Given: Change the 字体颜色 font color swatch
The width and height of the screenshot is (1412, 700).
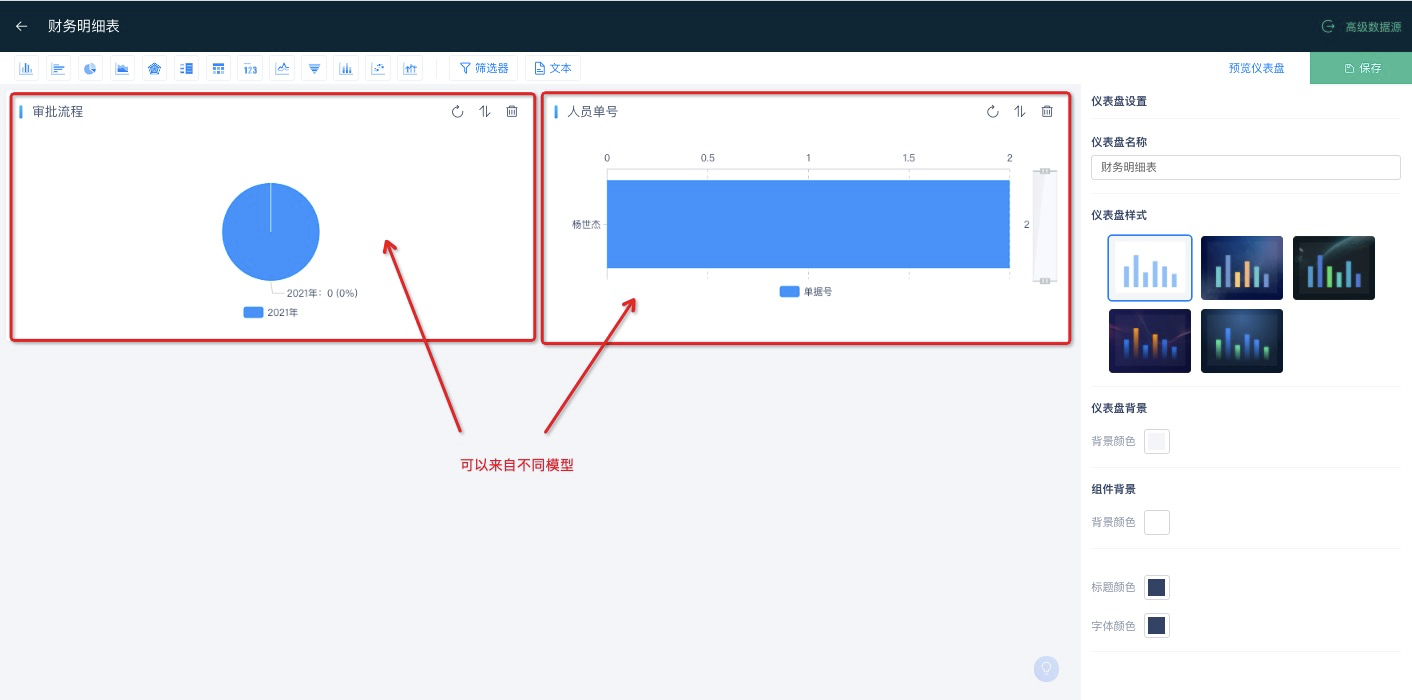Looking at the screenshot, I should tap(1157, 626).
